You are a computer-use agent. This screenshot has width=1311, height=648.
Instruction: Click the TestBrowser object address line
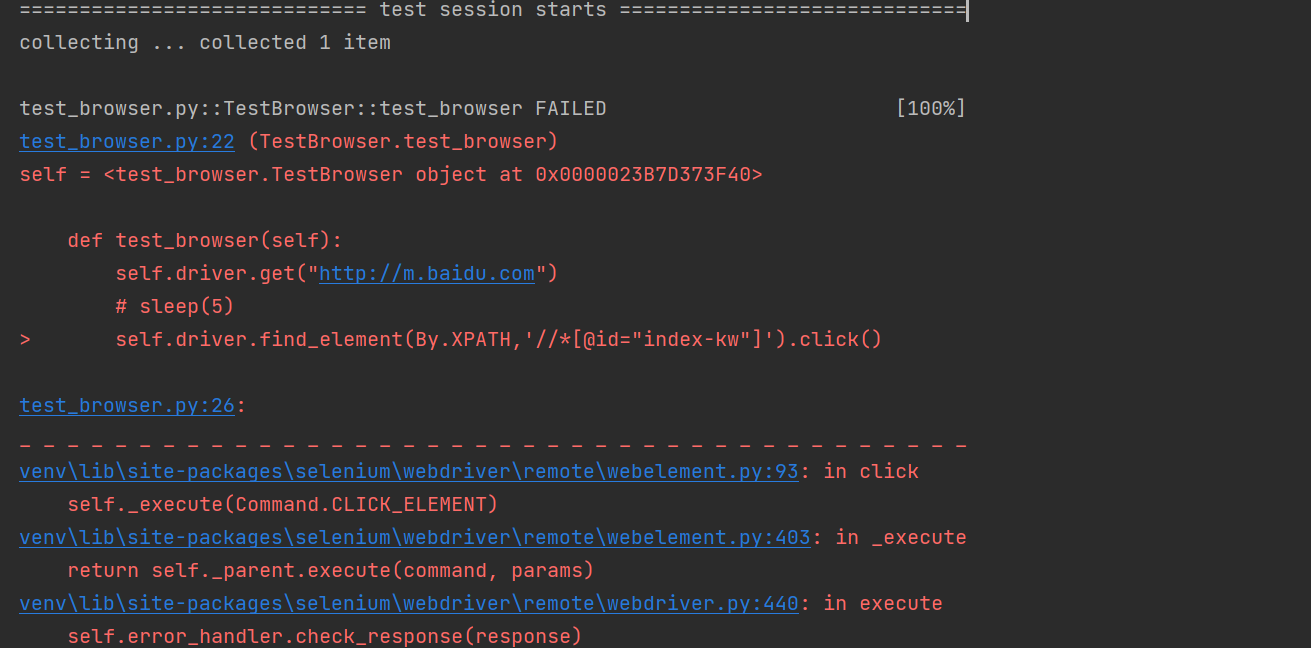tap(391, 174)
